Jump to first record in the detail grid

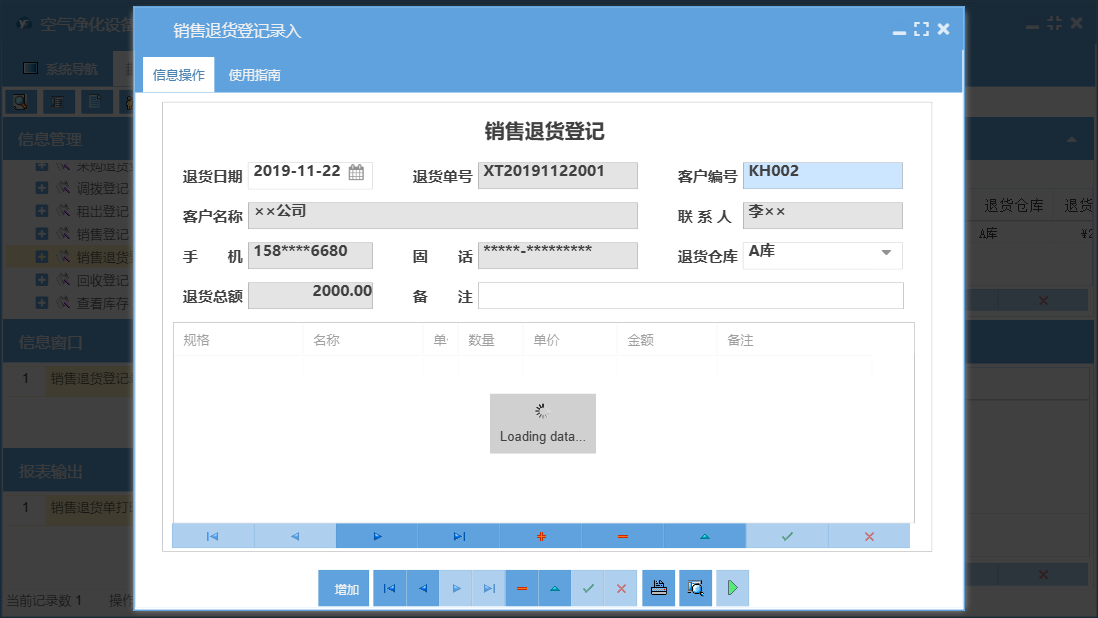pos(212,536)
